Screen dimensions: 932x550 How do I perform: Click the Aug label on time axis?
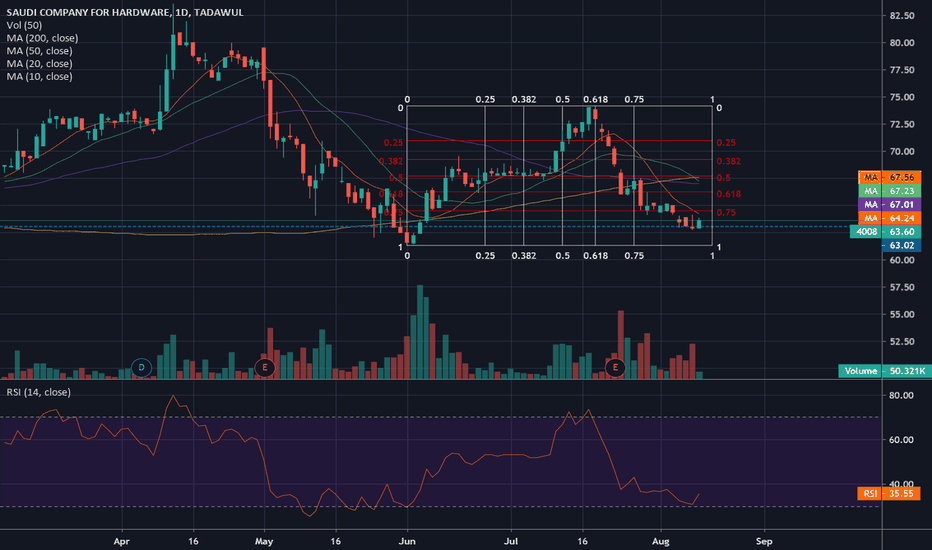pos(660,541)
